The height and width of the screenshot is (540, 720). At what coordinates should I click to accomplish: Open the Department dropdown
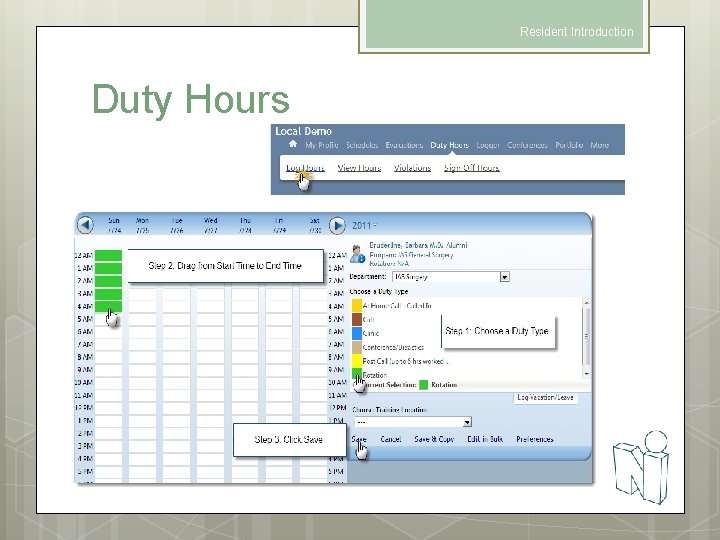(x=451, y=277)
